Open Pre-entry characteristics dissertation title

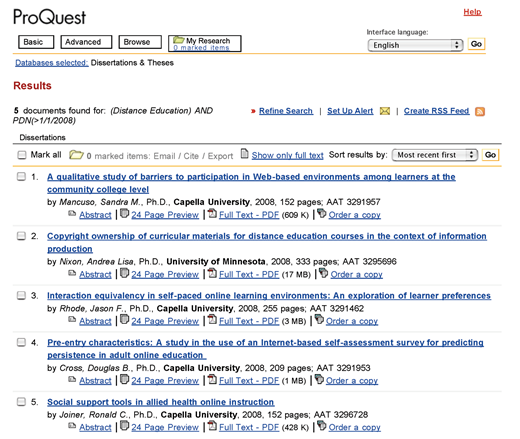[x=265, y=349]
